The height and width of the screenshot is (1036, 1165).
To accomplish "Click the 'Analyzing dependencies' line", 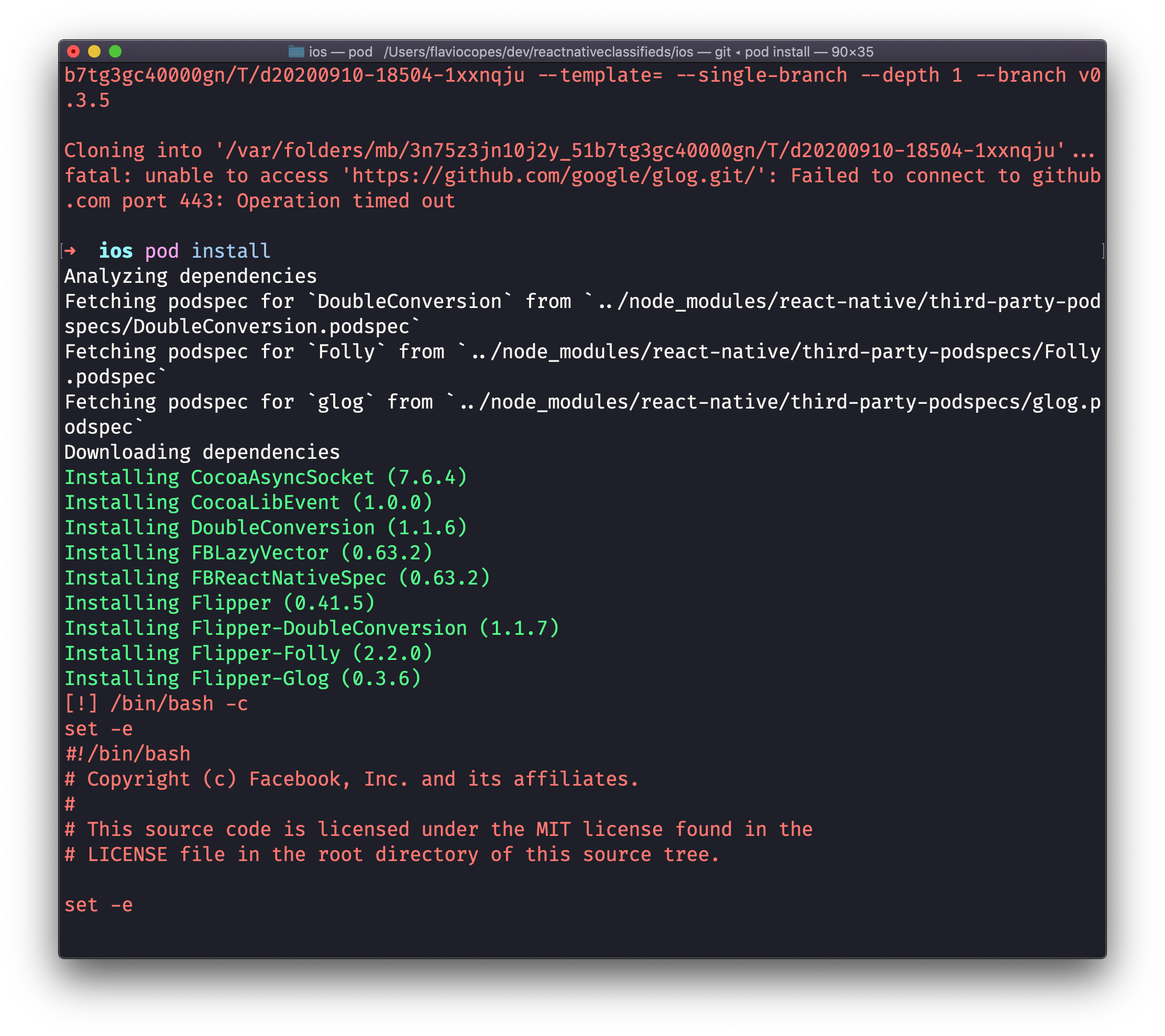I will coord(190,277).
